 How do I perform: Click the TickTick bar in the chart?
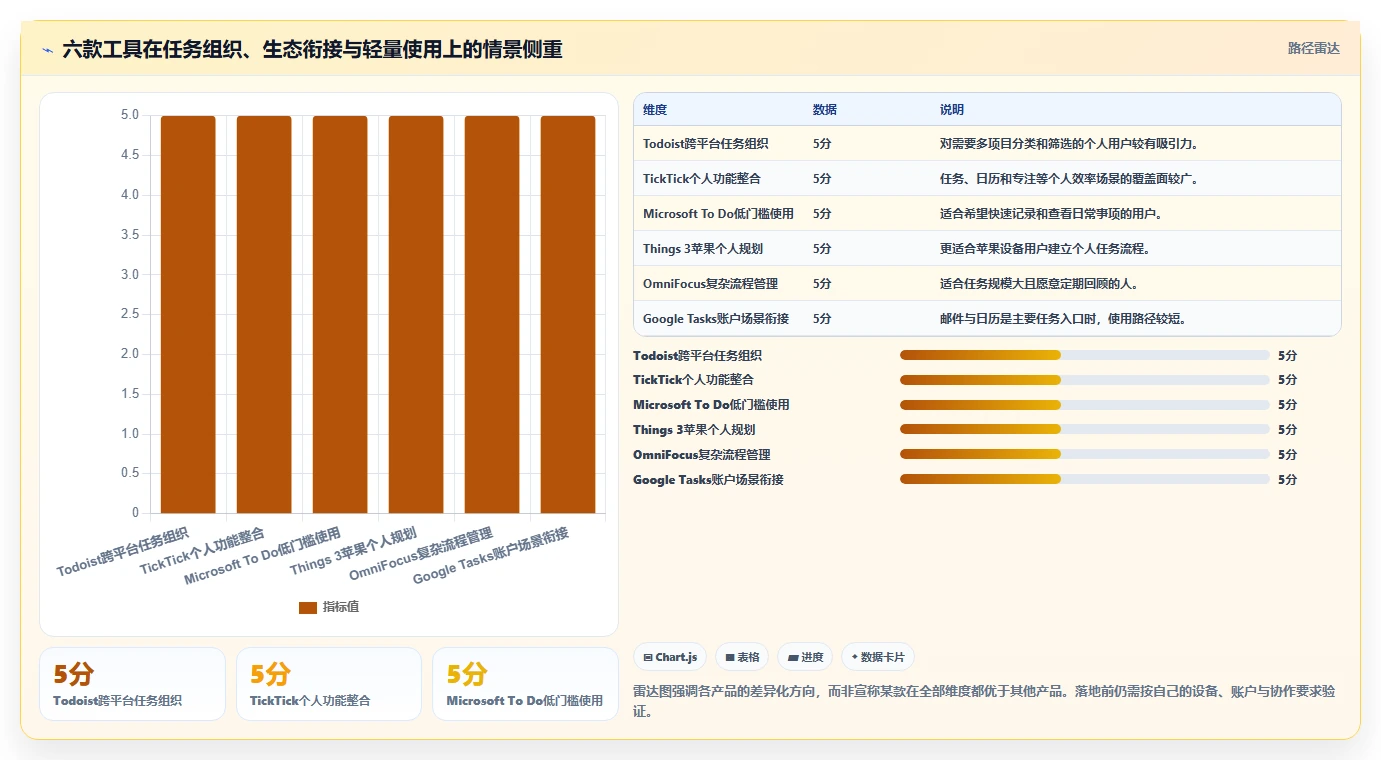(x=264, y=315)
